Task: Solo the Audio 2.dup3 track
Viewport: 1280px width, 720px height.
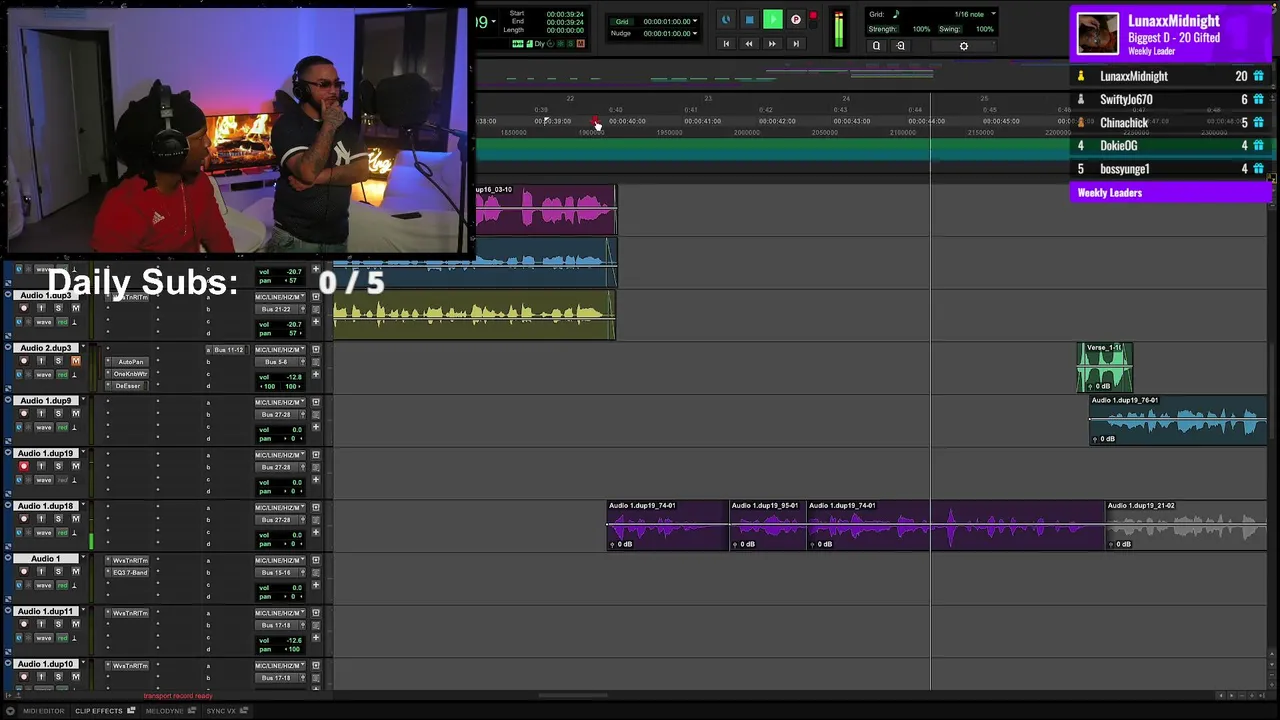Action: (58, 361)
